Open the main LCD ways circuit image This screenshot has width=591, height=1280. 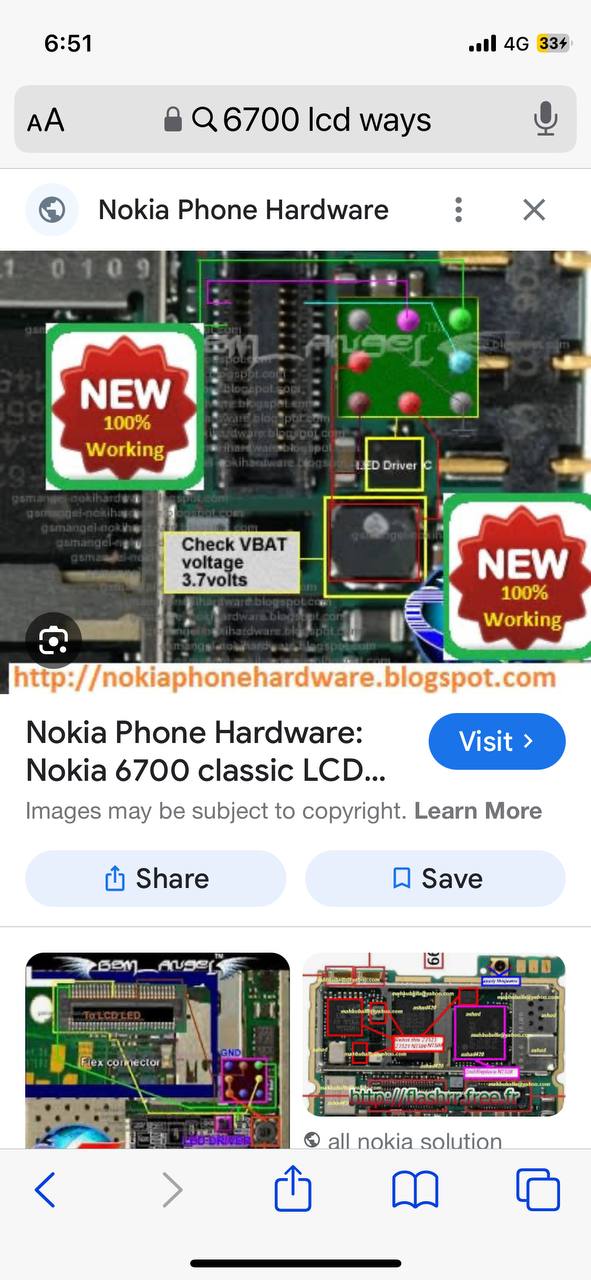(295, 472)
